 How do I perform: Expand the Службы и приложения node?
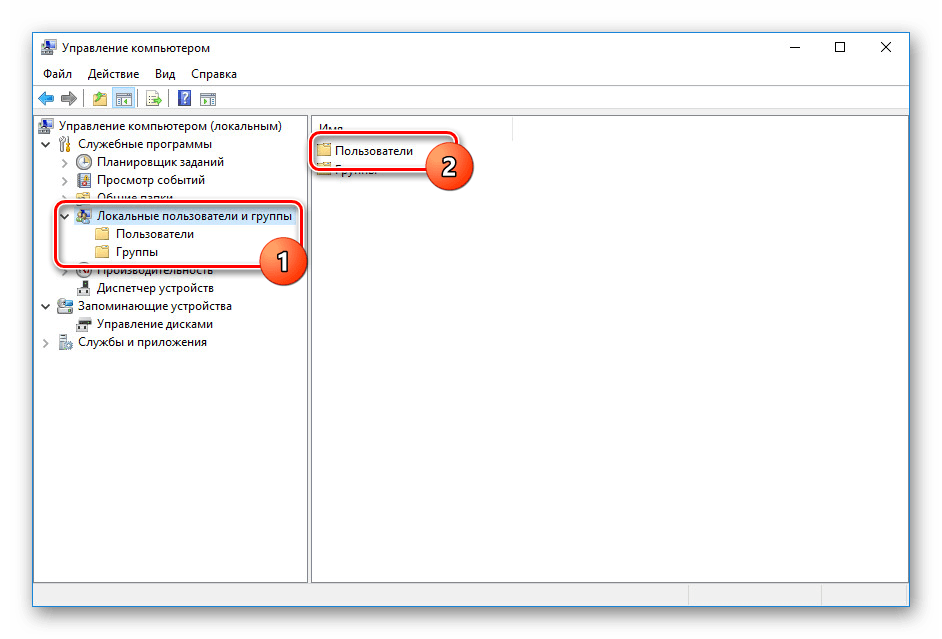46,342
